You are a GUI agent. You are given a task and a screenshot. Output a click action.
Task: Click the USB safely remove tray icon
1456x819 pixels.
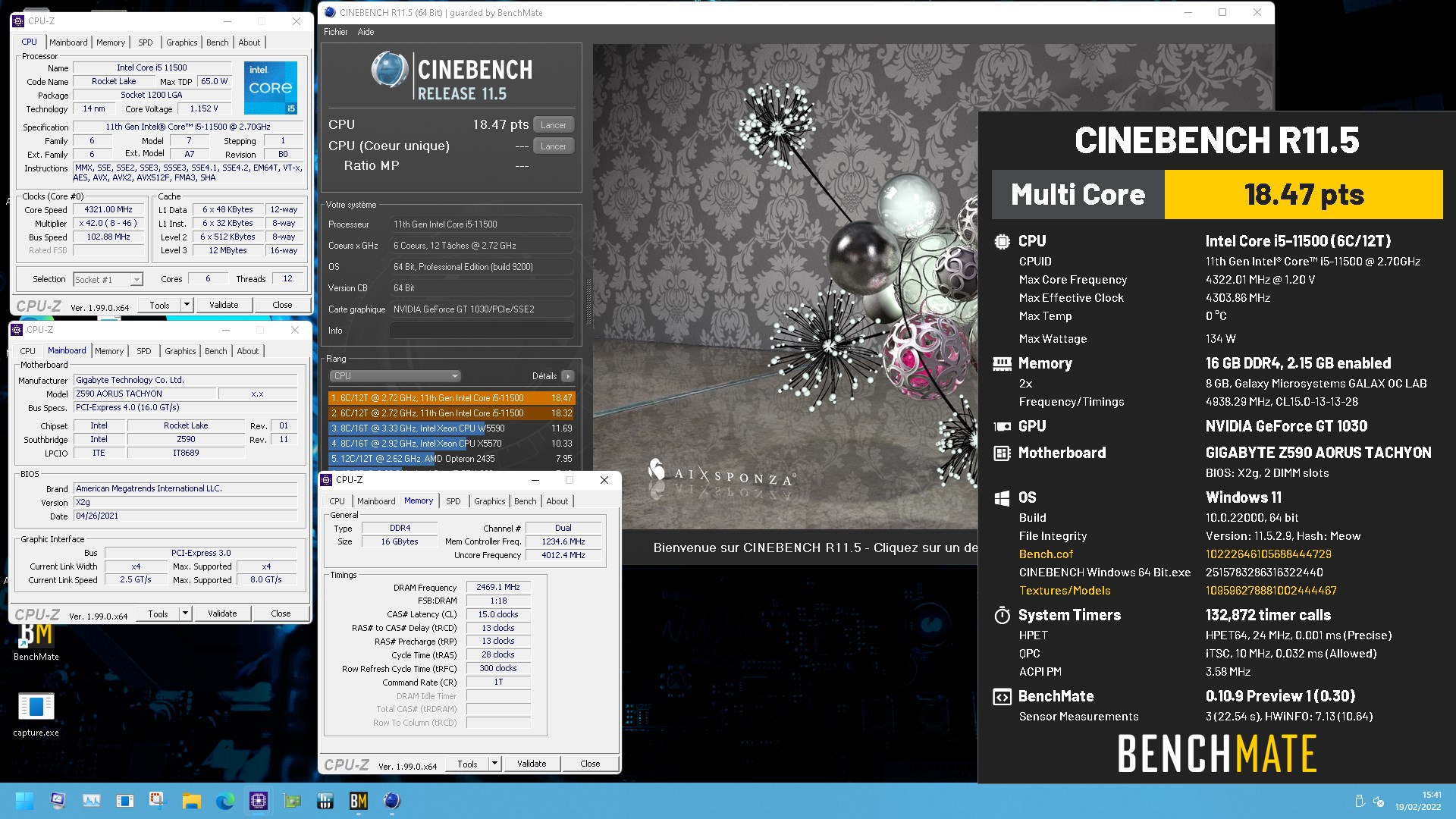point(1360,802)
